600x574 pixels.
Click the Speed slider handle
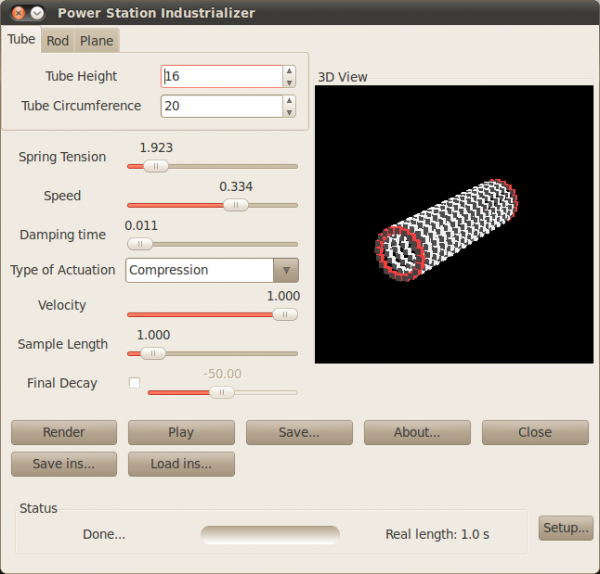236,205
